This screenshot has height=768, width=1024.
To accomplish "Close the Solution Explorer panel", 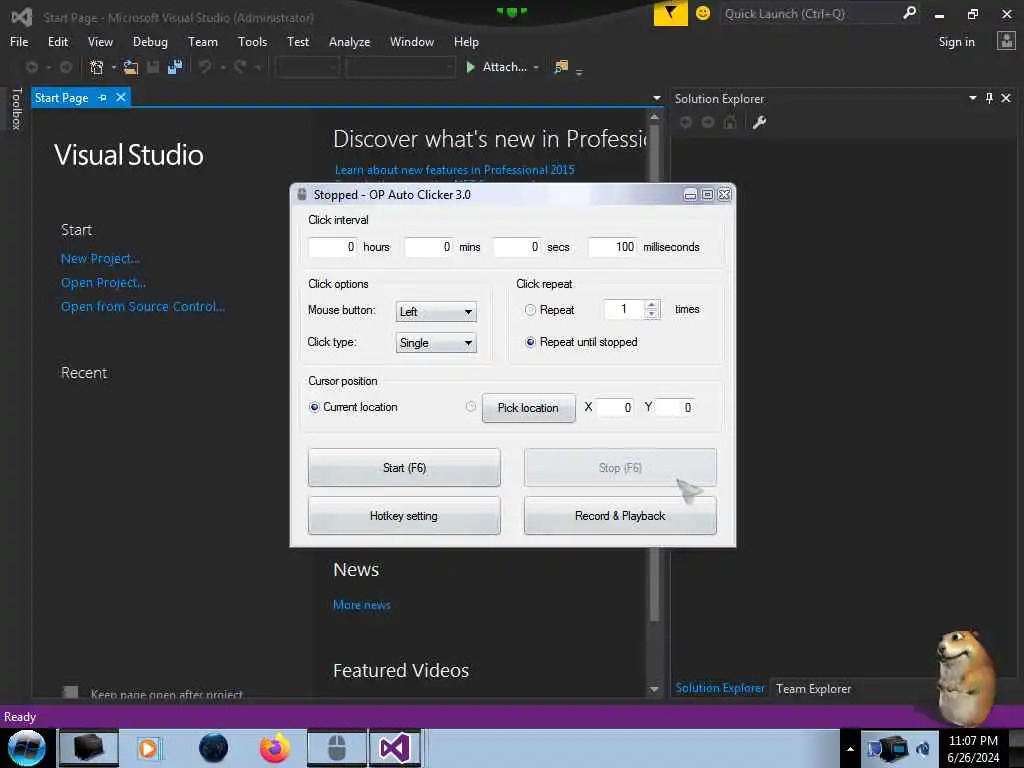I will click(x=1006, y=98).
